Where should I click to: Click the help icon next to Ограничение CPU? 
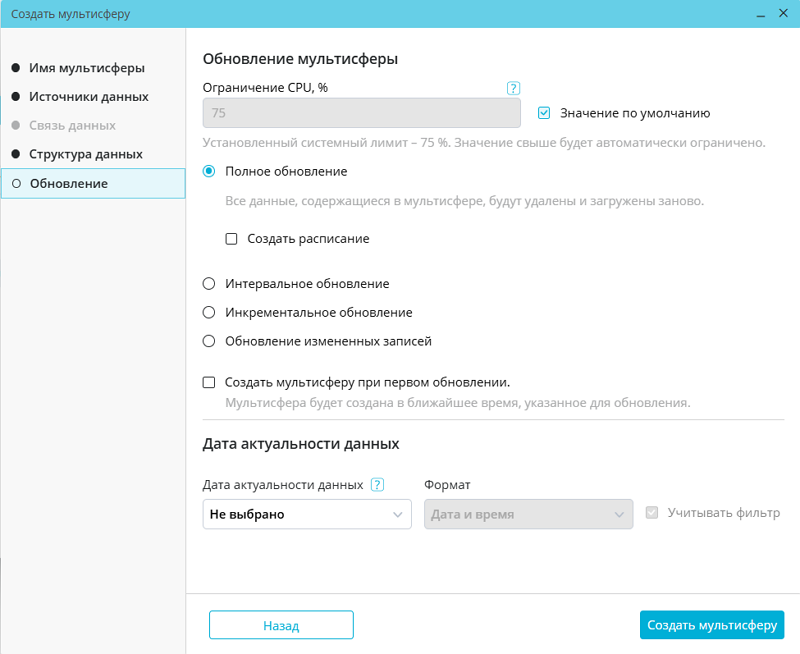(x=513, y=88)
